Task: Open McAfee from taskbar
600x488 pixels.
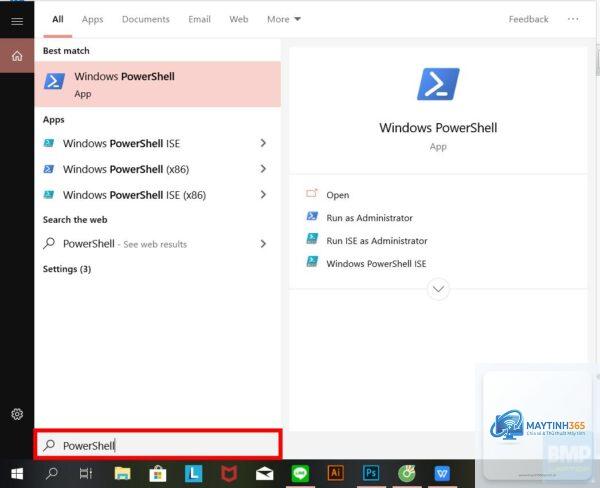Action: [x=229, y=474]
